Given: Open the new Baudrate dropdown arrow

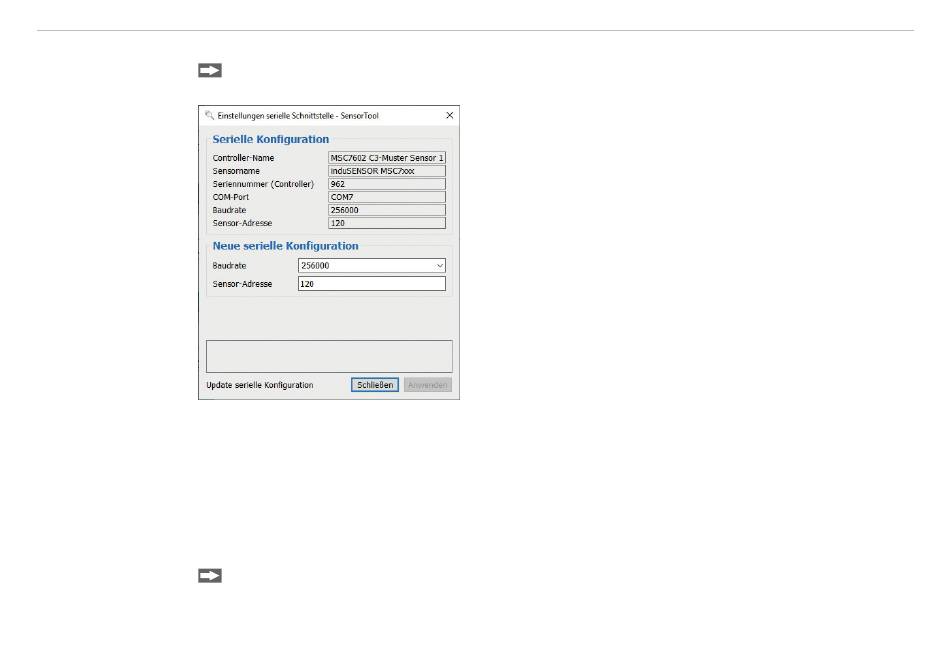Looking at the screenshot, I should 439,265.
